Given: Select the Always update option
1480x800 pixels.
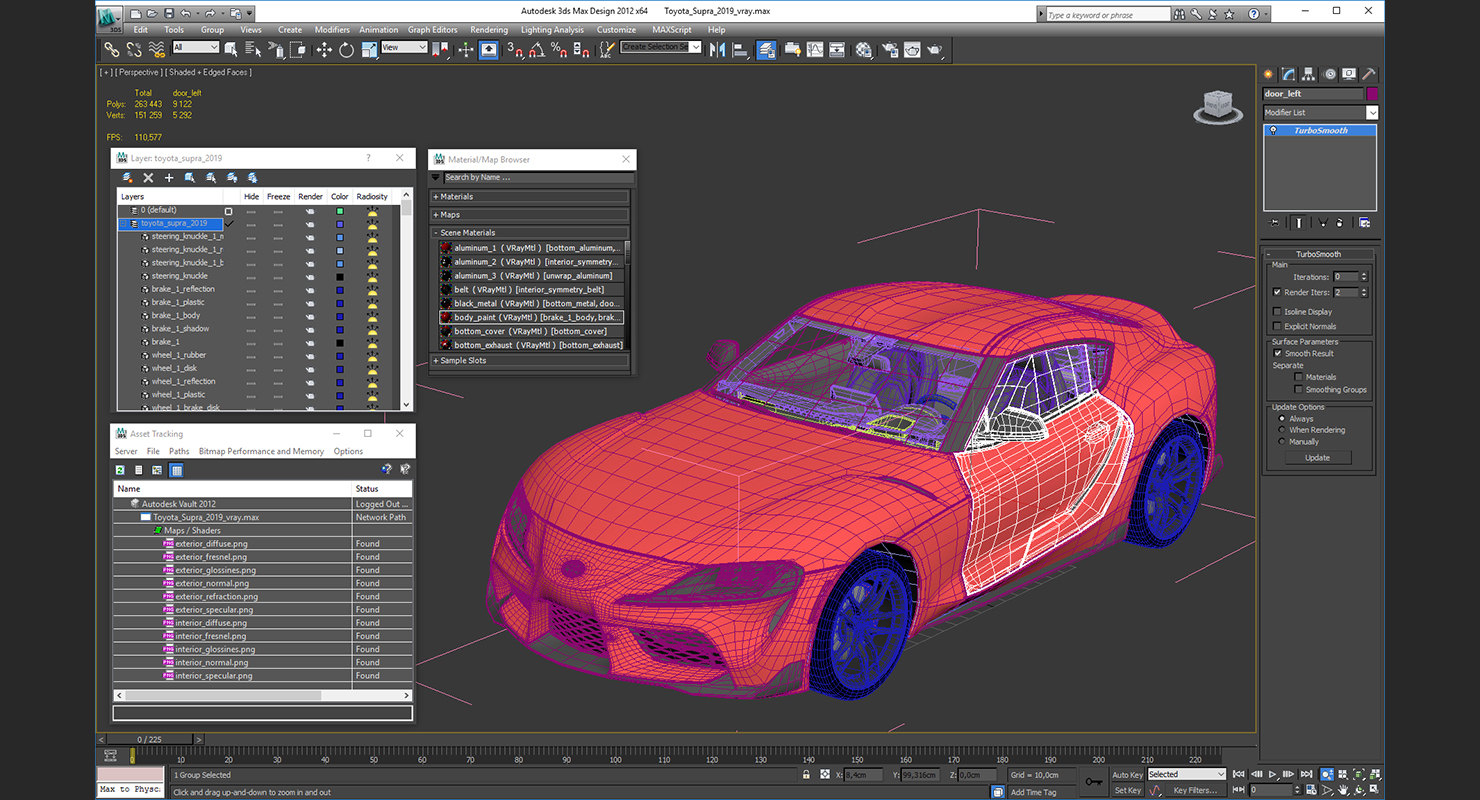Looking at the screenshot, I should [1282, 419].
